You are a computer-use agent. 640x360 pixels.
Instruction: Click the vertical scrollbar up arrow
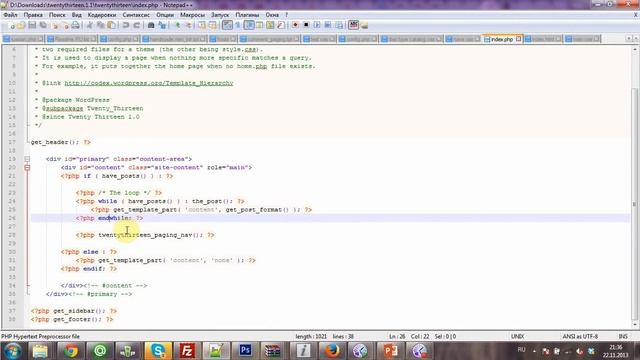click(635, 49)
